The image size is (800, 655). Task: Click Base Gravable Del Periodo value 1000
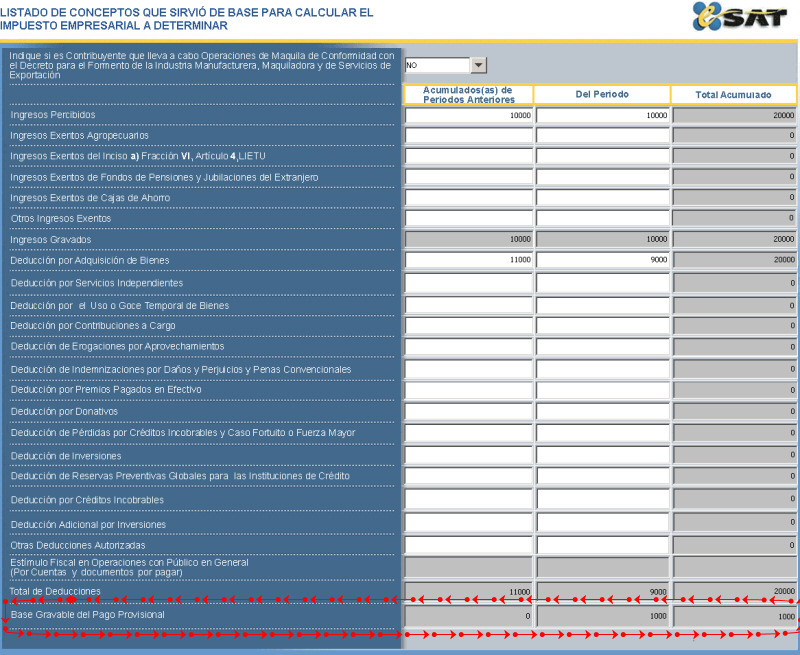click(603, 616)
